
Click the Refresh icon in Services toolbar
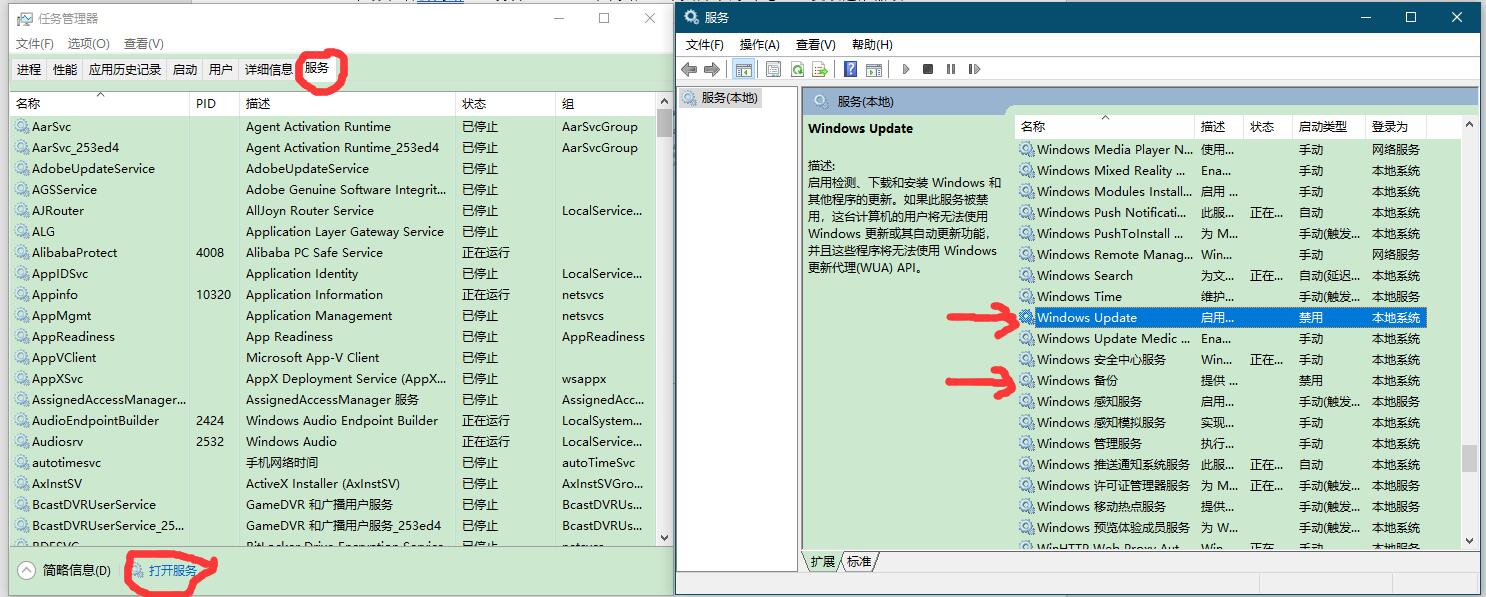(x=797, y=69)
